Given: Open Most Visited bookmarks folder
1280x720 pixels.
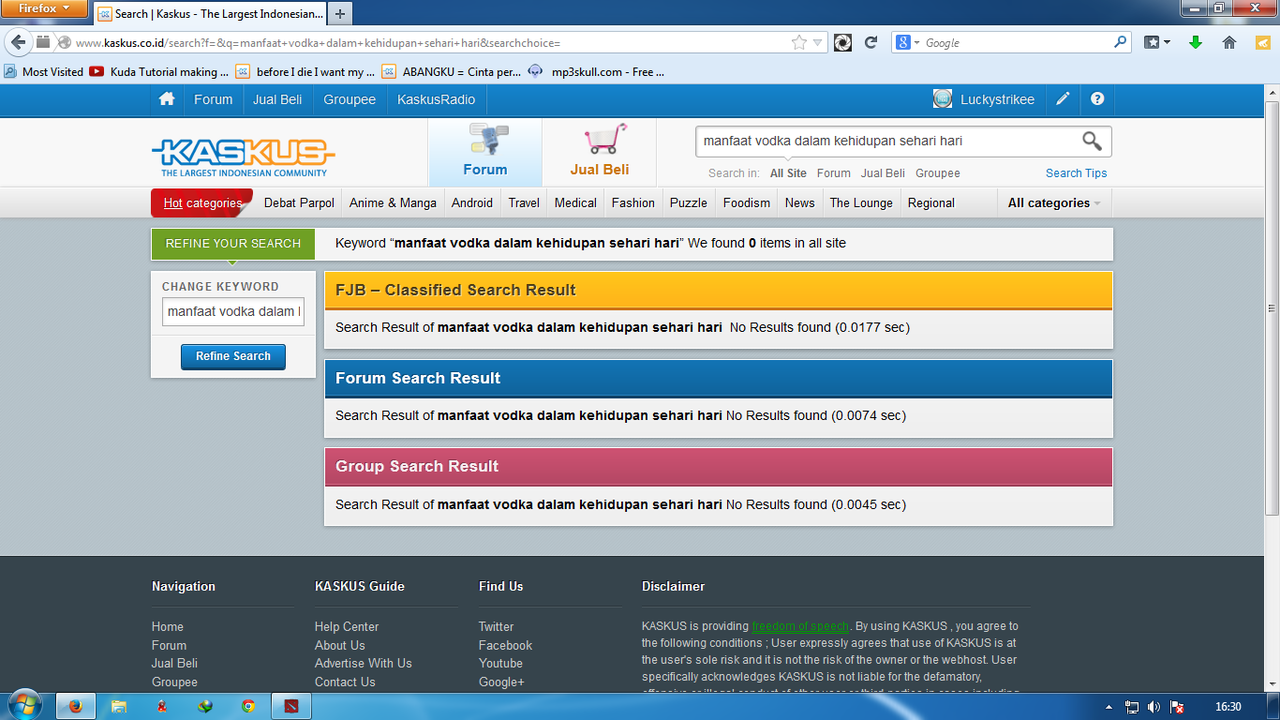Looking at the screenshot, I should [x=44, y=72].
